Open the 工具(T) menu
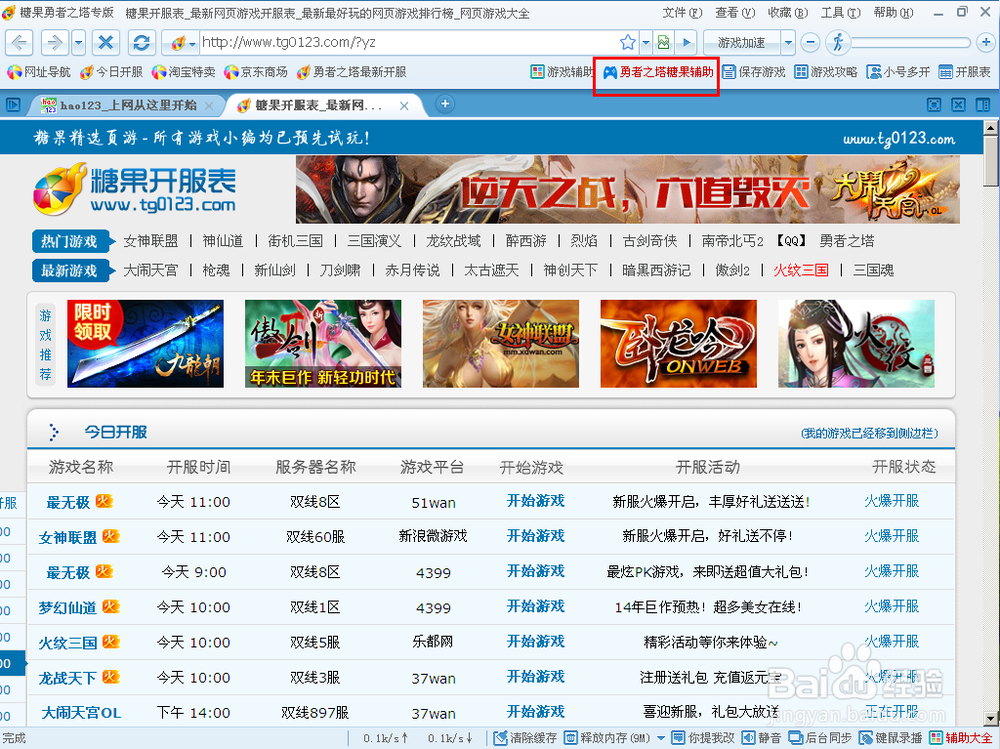This screenshot has width=1000, height=749. point(838,13)
